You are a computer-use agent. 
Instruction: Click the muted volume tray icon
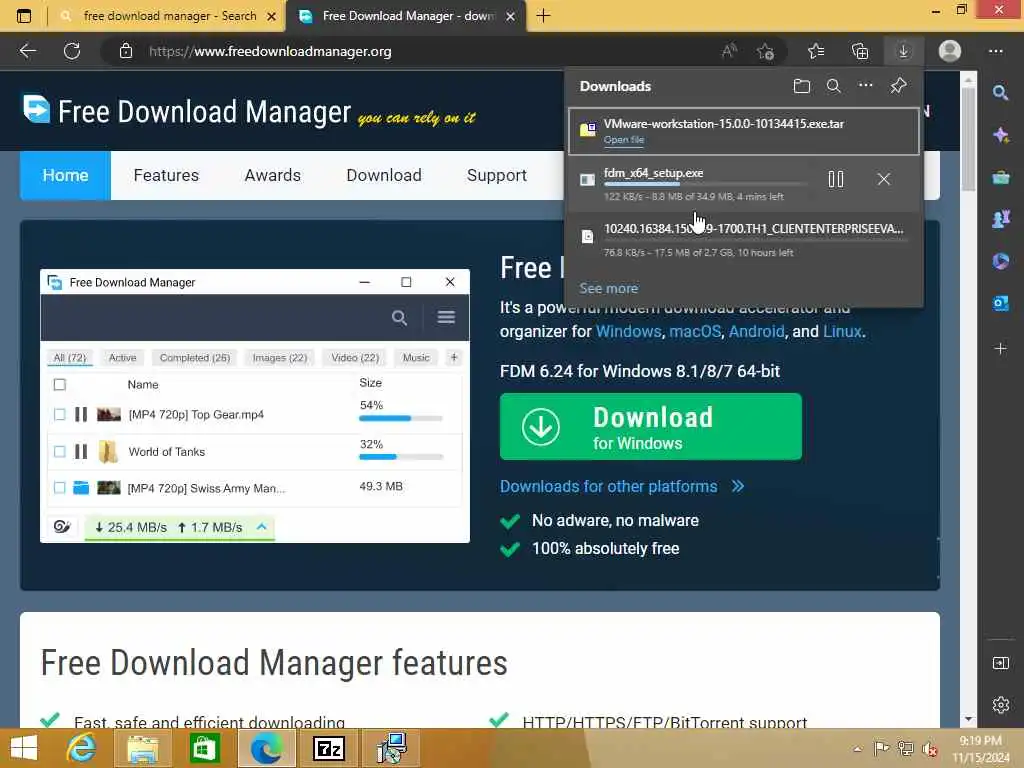click(929, 749)
